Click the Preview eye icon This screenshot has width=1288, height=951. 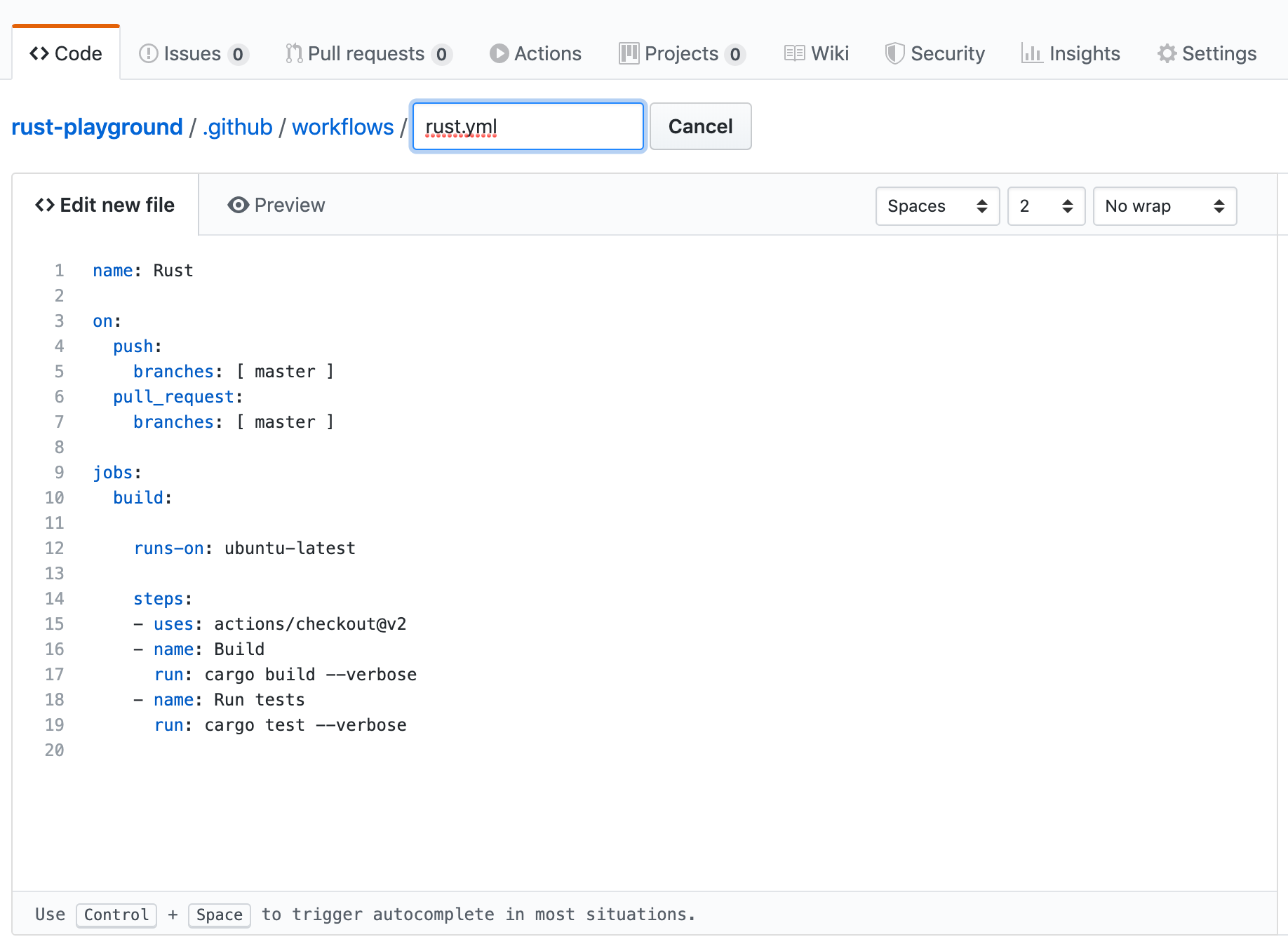pos(238,205)
